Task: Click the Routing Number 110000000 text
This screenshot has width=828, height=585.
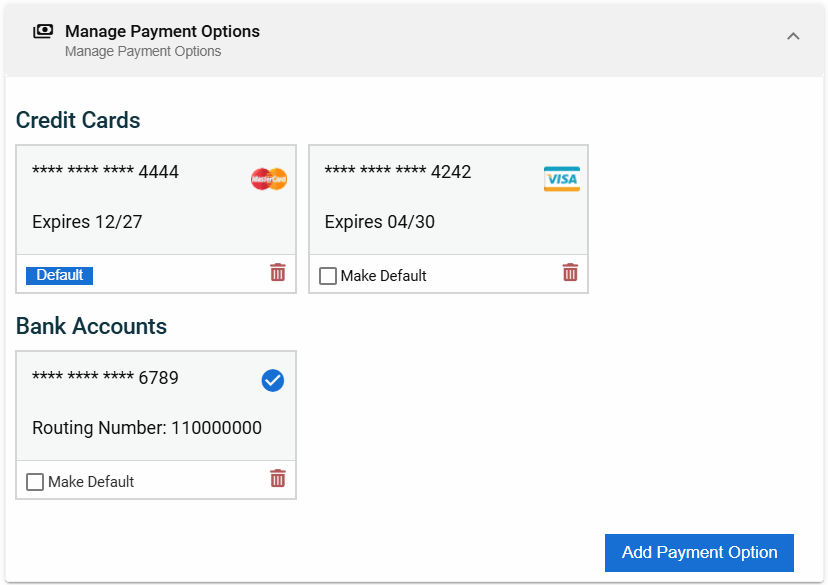Action: click(147, 428)
